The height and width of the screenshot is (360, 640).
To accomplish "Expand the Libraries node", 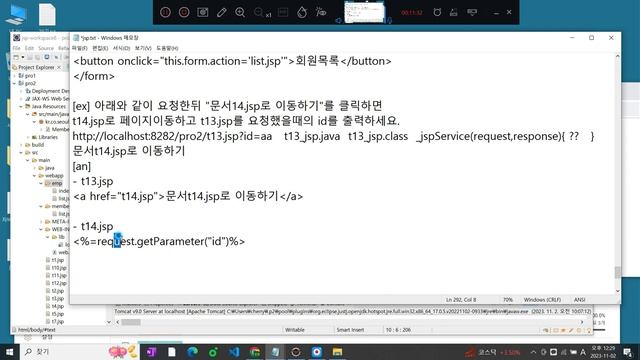I will click(x=28, y=137).
